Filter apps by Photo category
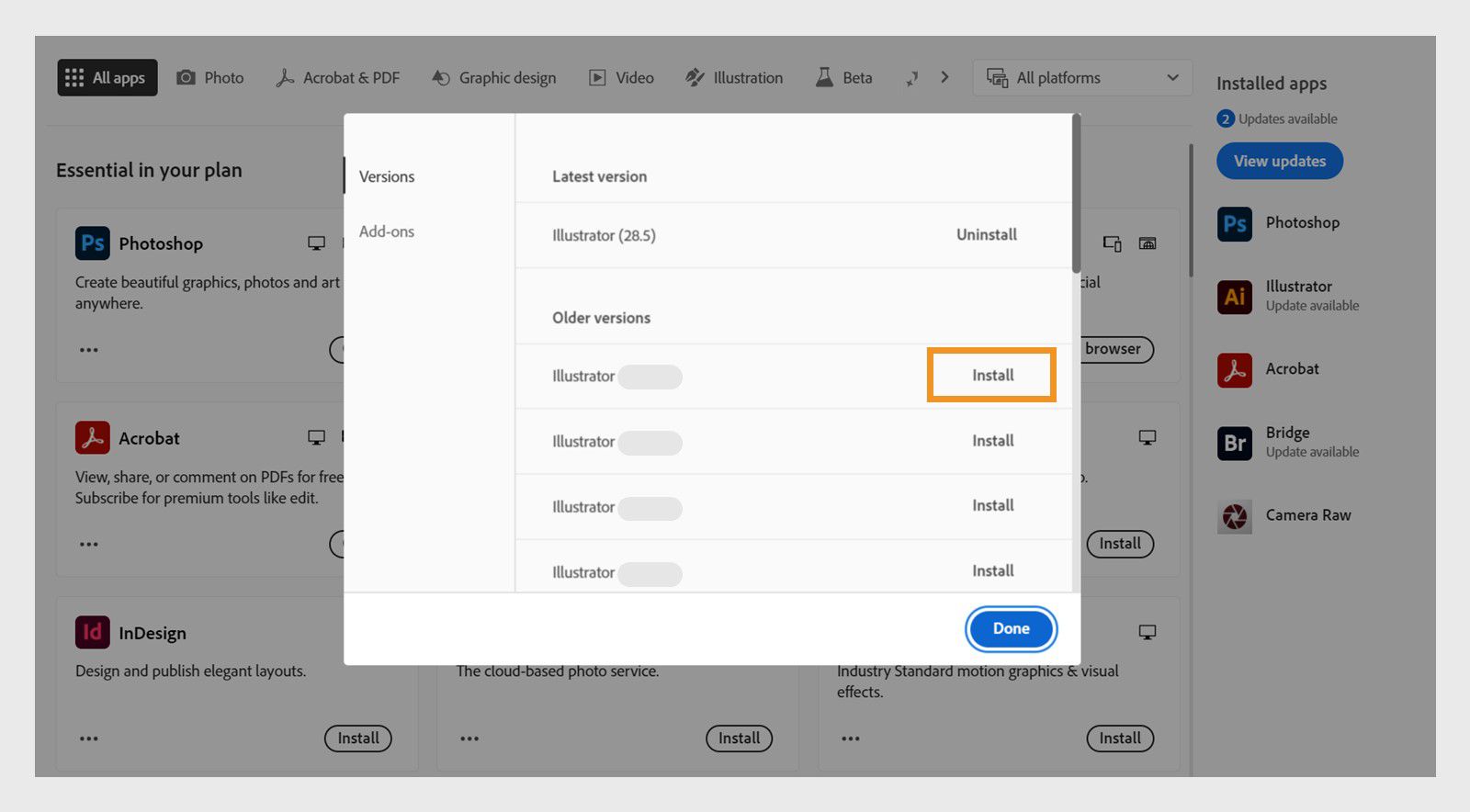Screen dimensions: 1470x812 click(210, 78)
